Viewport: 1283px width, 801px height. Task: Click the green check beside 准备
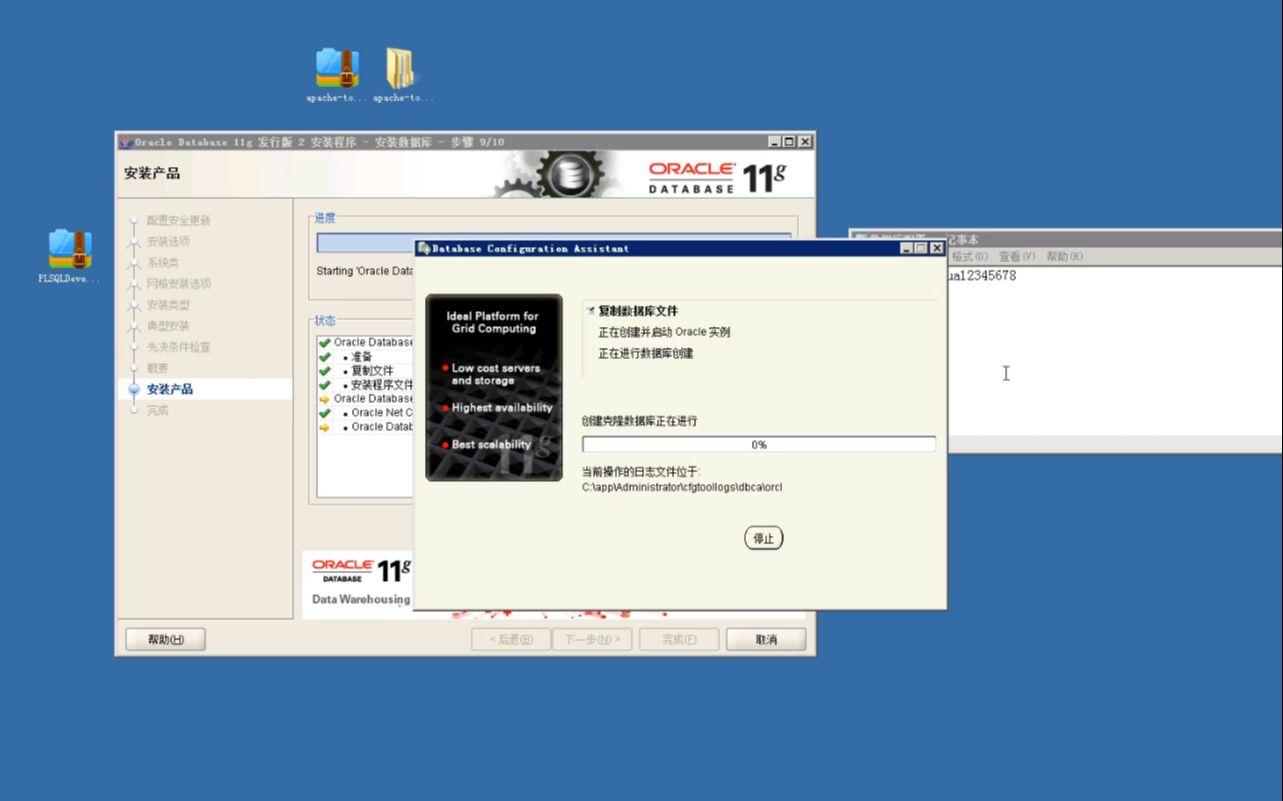(x=325, y=357)
